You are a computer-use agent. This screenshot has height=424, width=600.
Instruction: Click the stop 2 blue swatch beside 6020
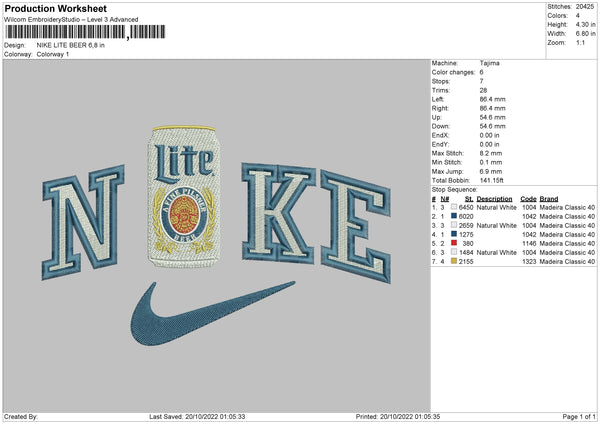[x=454, y=216]
